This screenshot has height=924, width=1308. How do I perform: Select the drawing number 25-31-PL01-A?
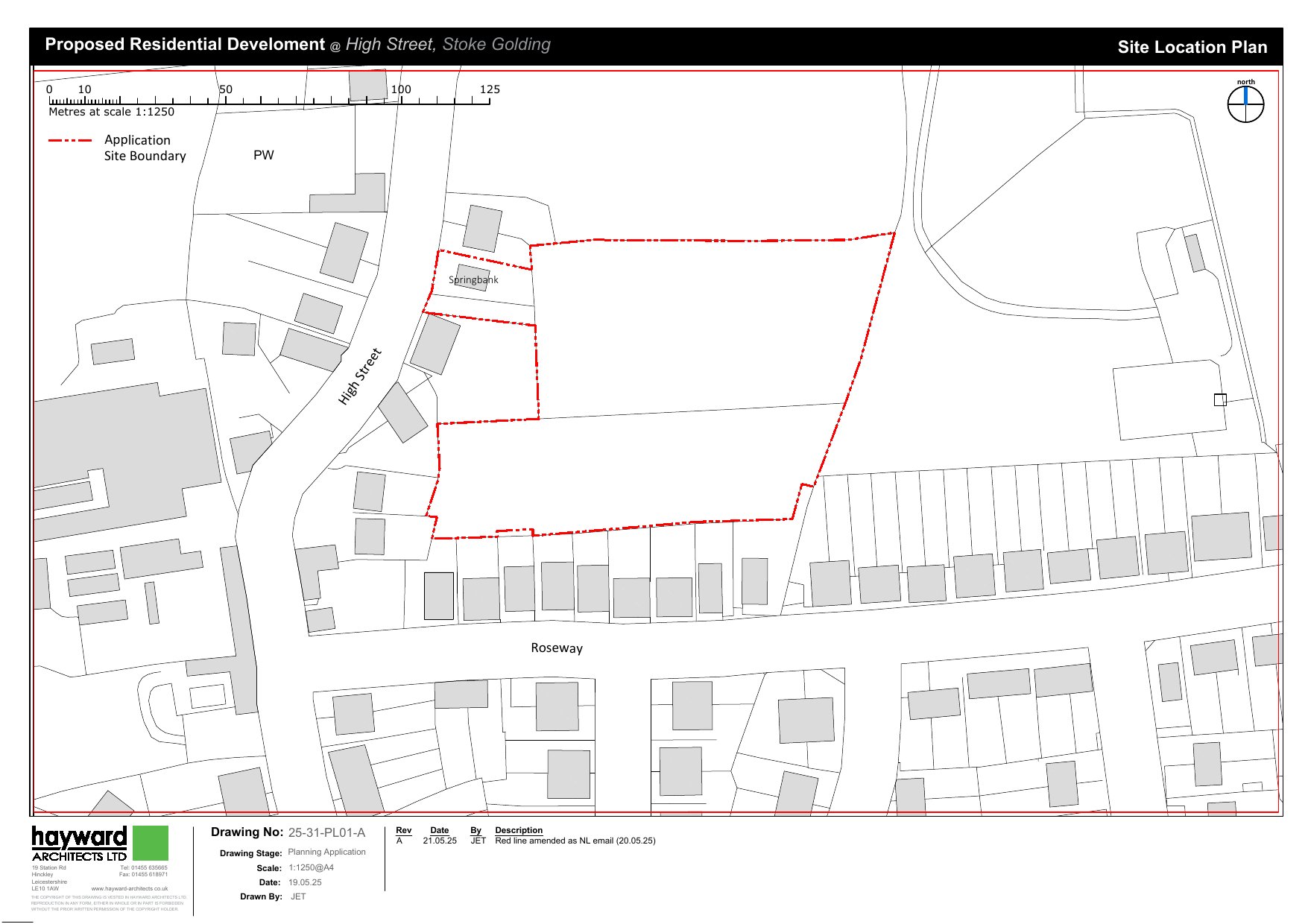(x=326, y=833)
